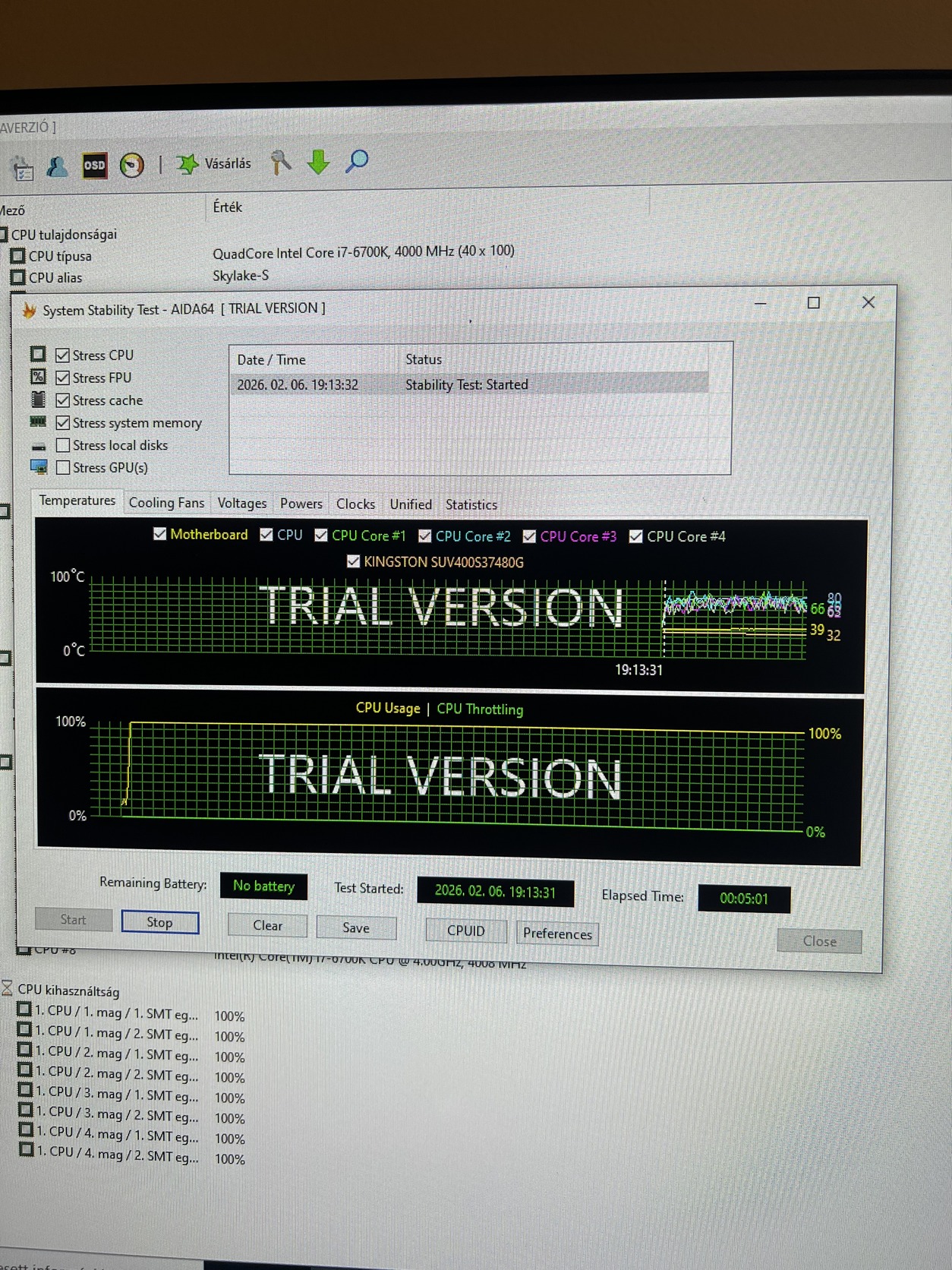952x1270 pixels.
Task: Select row 1. CPU / 1. mag / 1. SMT
Action: click(x=131, y=1013)
